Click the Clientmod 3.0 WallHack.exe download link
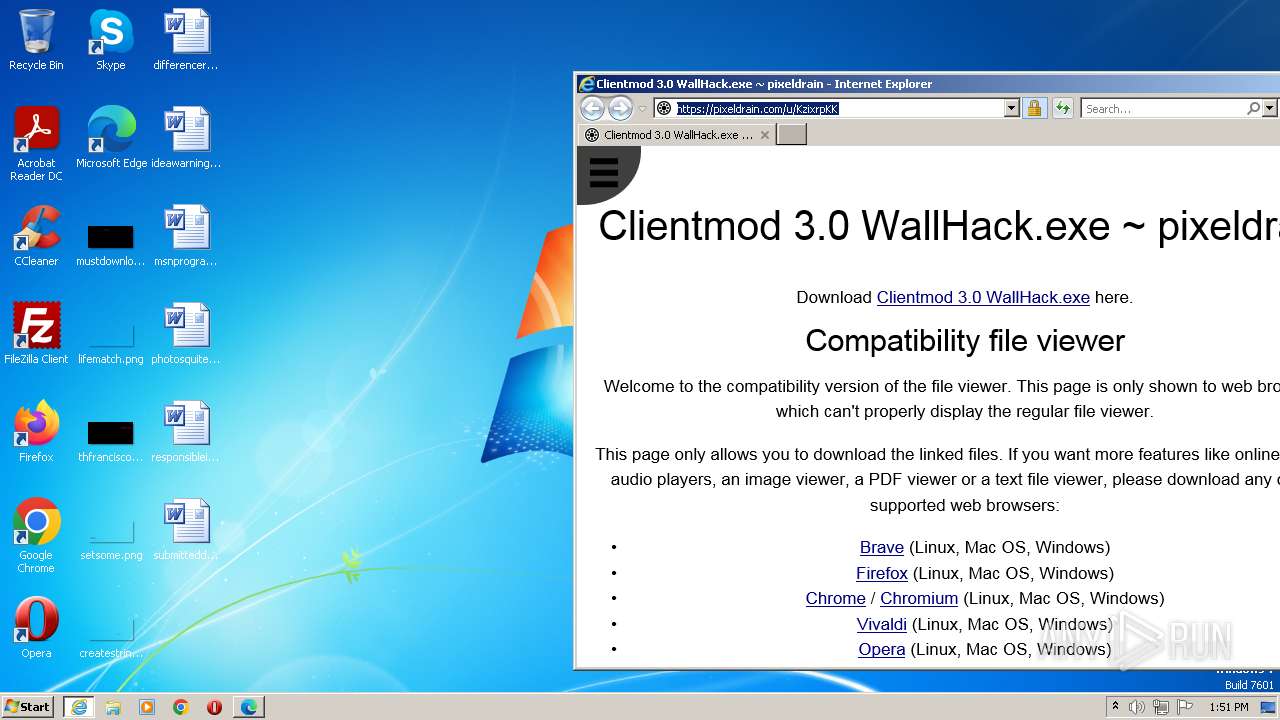The height and width of the screenshot is (720, 1280). point(983,297)
